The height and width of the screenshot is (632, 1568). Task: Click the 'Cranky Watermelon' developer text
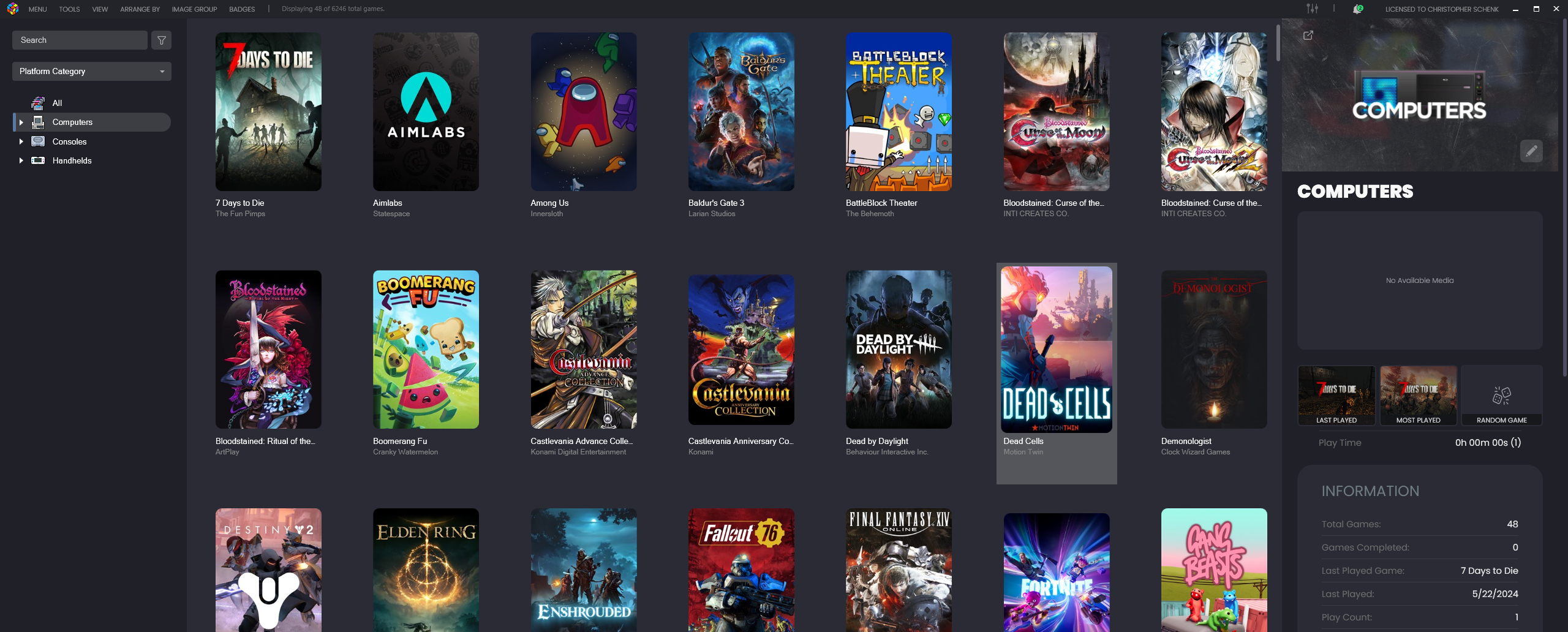click(405, 452)
